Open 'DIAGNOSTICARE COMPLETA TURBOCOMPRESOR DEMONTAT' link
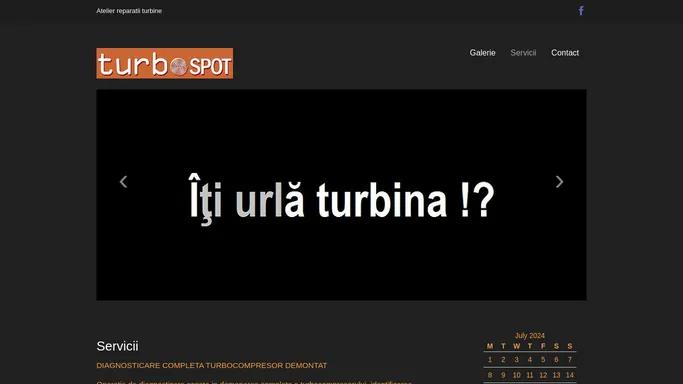 (x=212, y=365)
